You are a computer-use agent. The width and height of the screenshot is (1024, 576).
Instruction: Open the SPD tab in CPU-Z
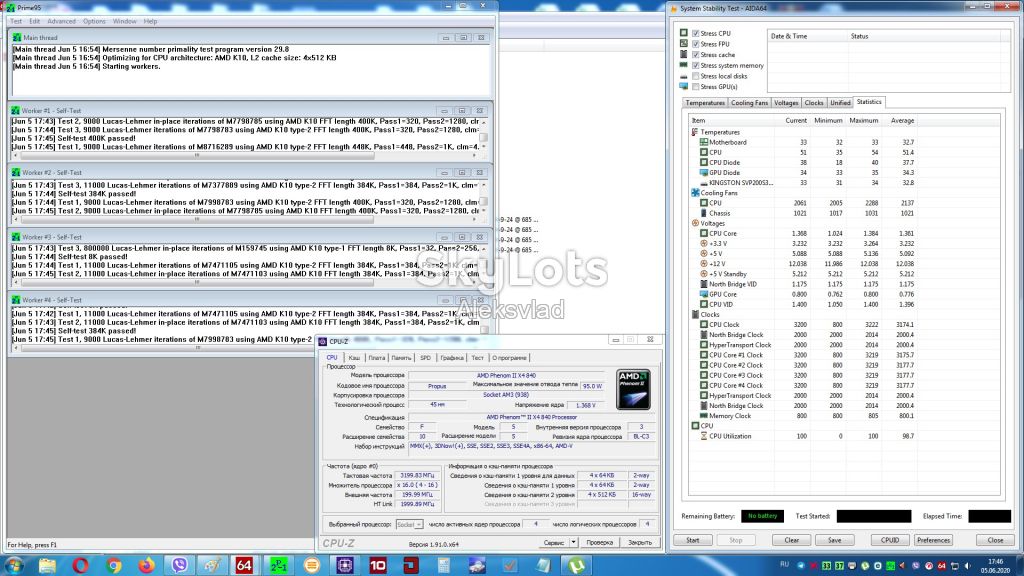tap(425, 358)
